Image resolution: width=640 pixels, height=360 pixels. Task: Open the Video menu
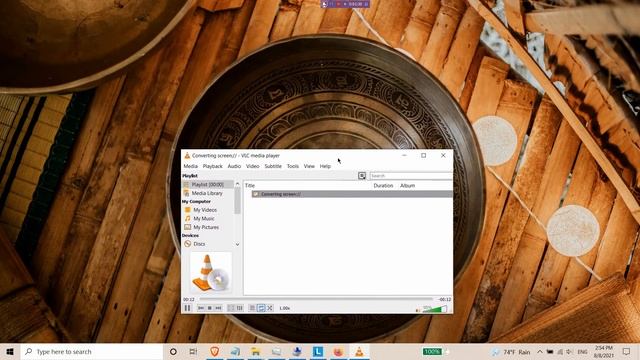(x=253, y=166)
